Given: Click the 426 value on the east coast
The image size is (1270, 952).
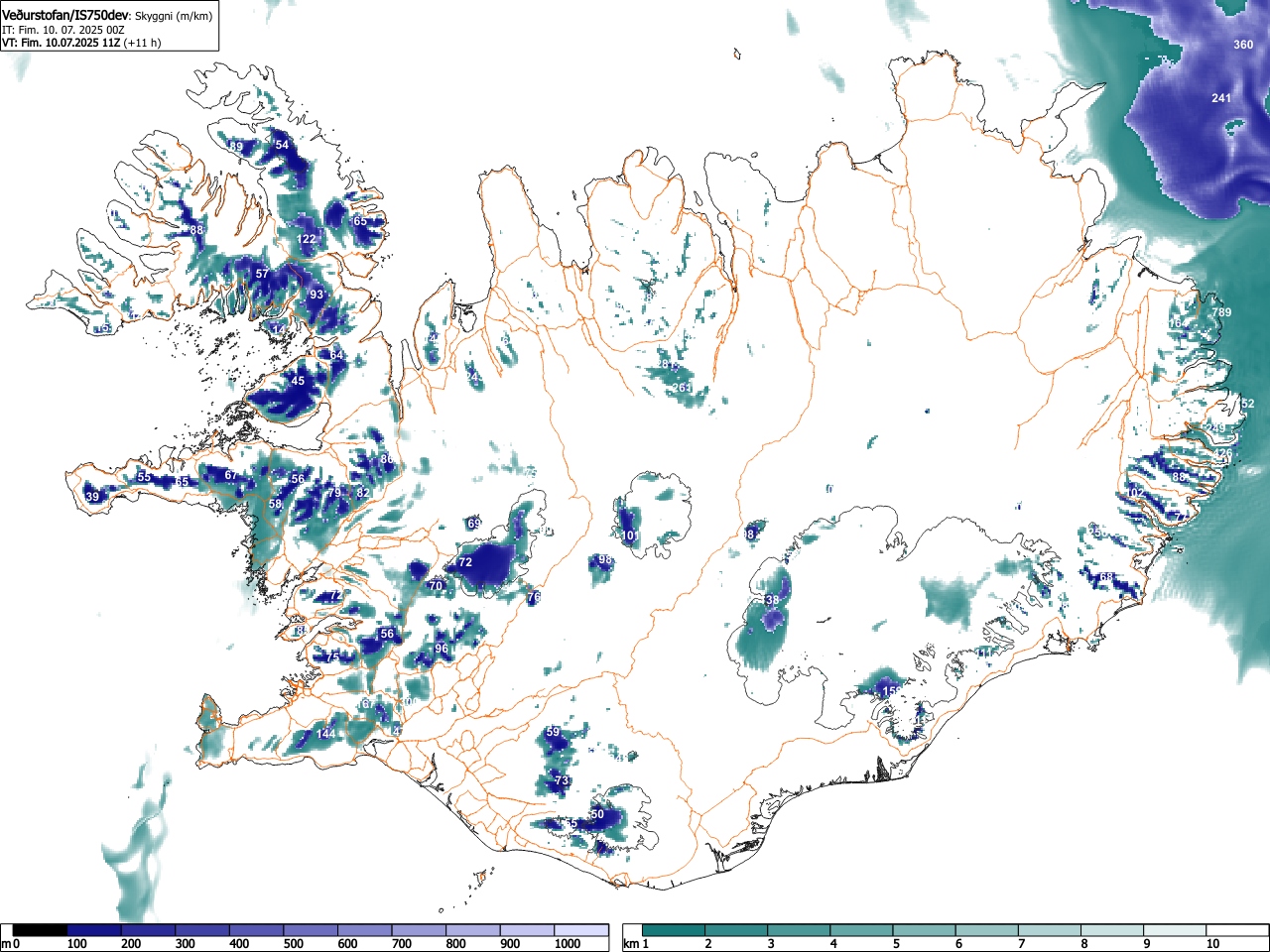Looking at the screenshot, I should [x=1223, y=453].
